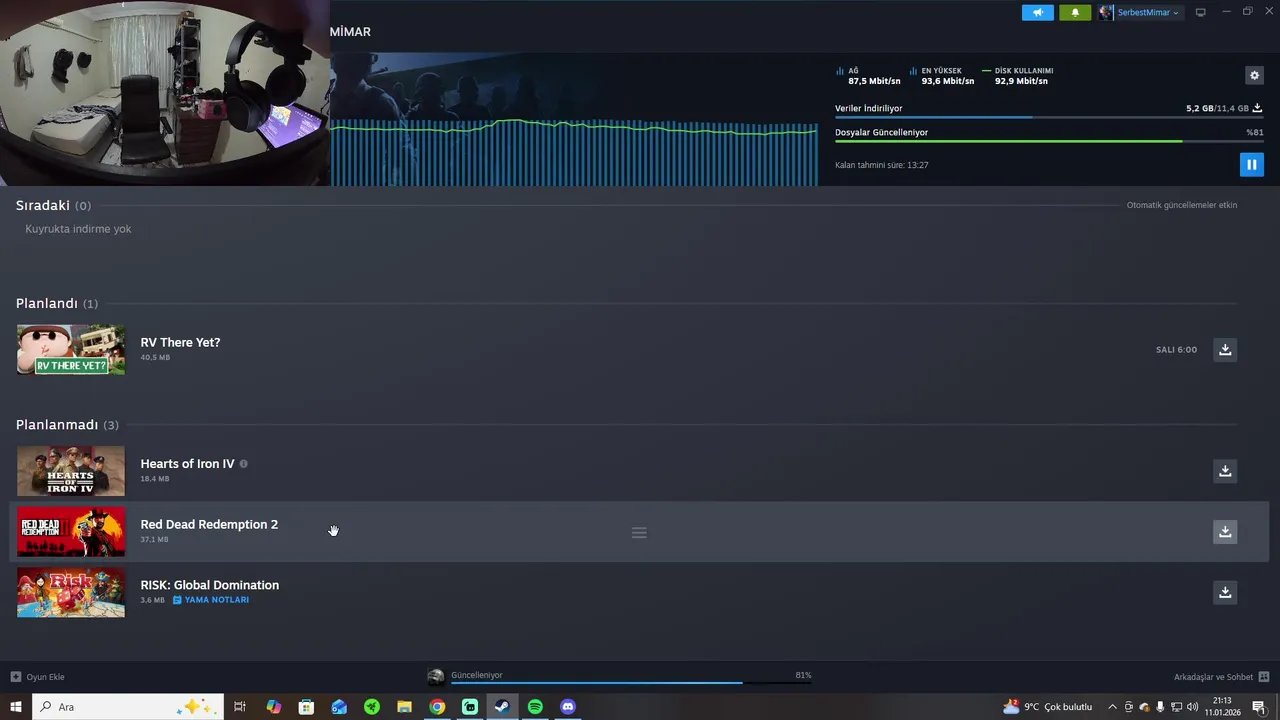Viewport: 1280px width, 720px height.
Task: Click Oyun Ekle to add a game
Action: (x=38, y=677)
